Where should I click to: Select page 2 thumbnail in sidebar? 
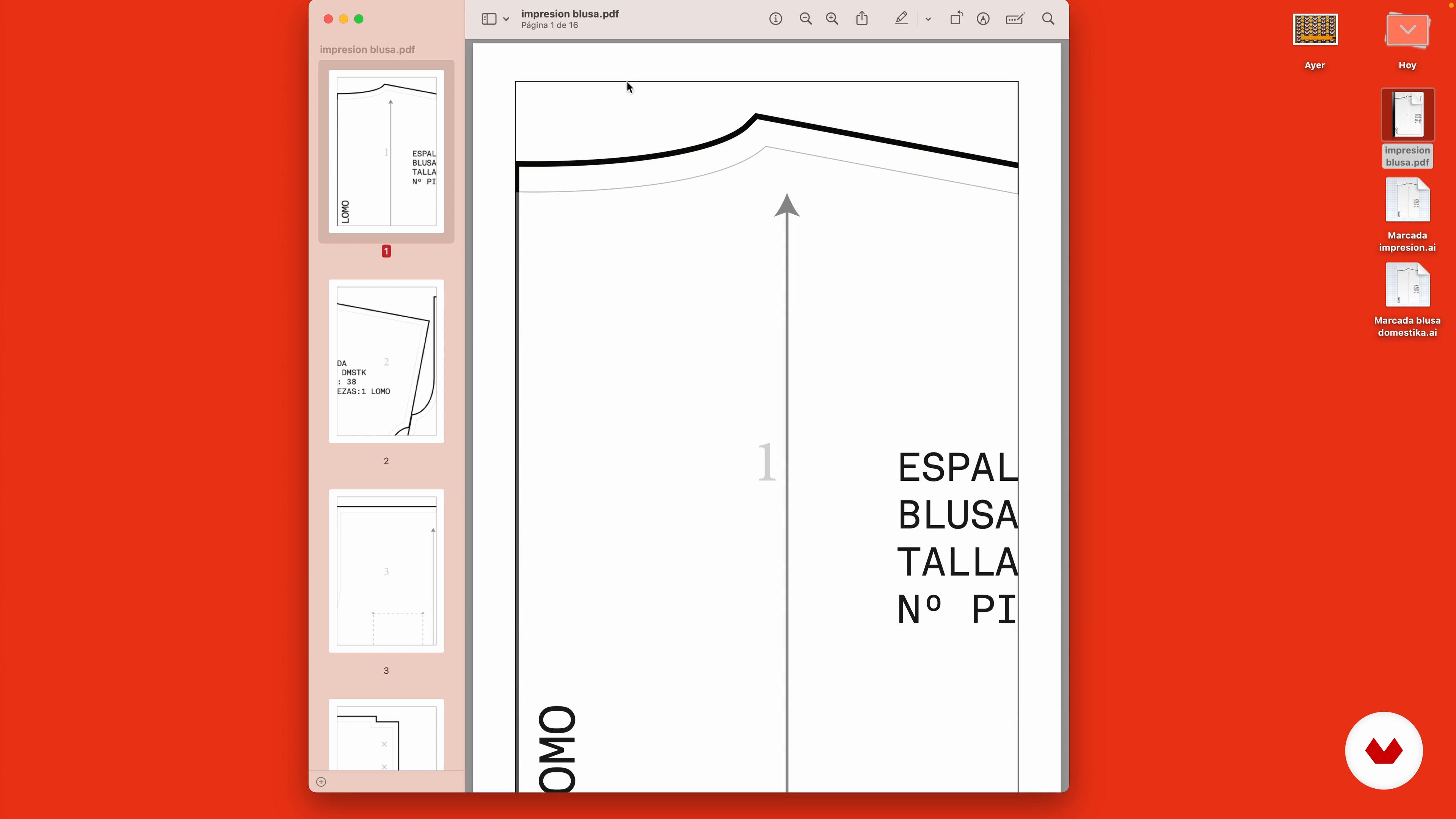[386, 361]
